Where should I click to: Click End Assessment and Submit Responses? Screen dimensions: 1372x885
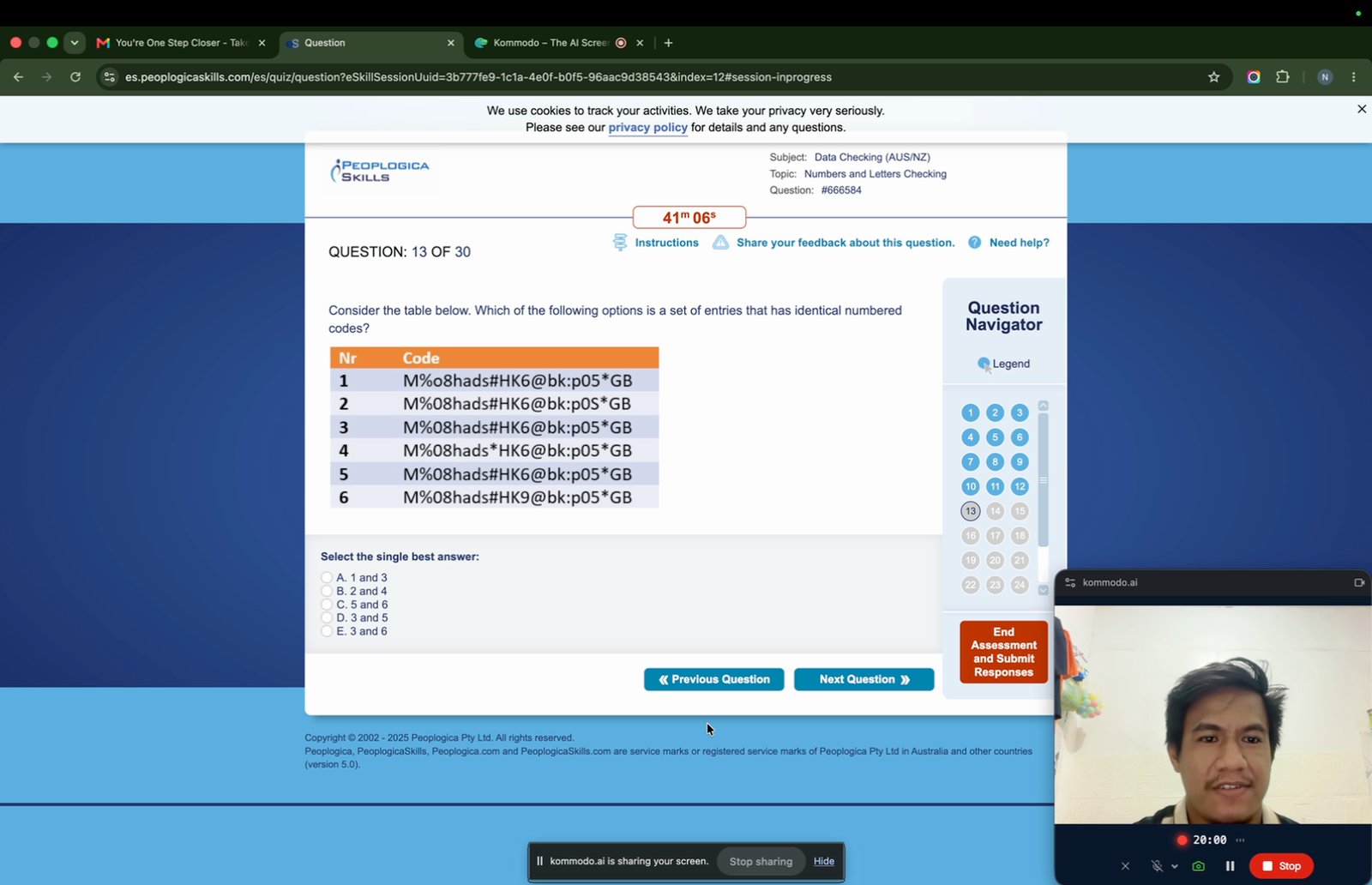[x=1003, y=652]
